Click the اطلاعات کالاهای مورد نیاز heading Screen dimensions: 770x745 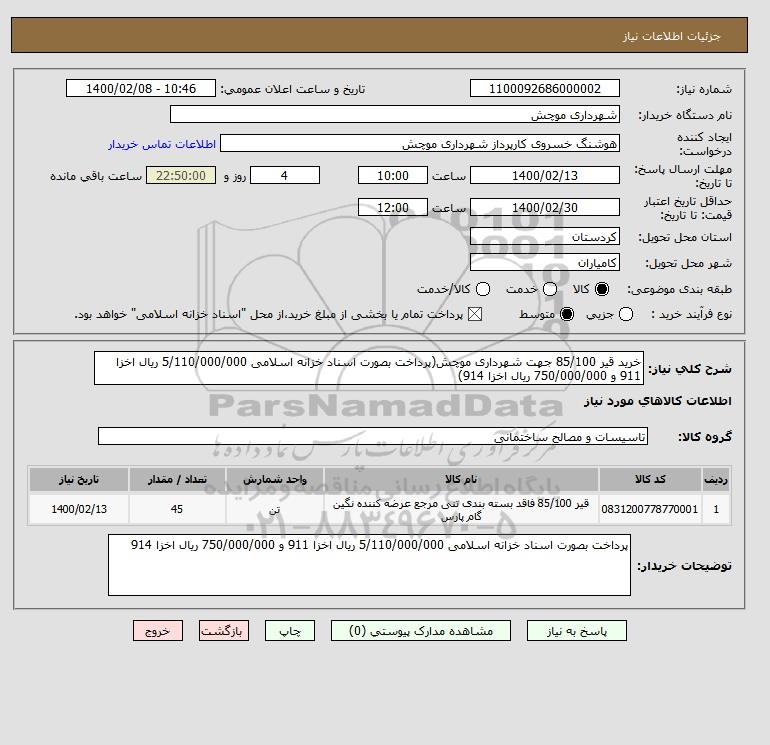click(658, 401)
